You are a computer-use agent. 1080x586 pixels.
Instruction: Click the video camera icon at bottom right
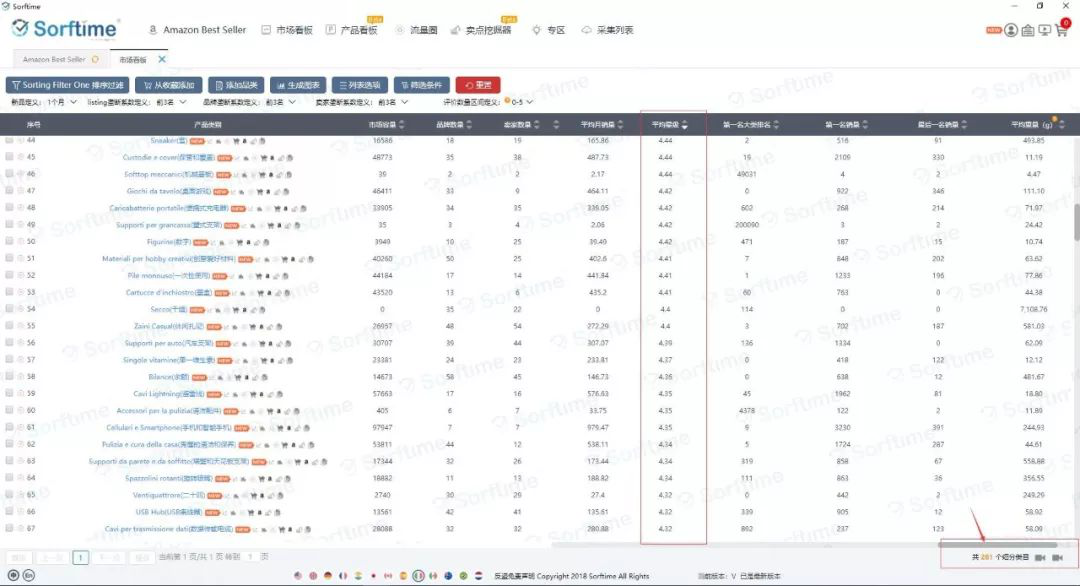(x=1040, y=557)
